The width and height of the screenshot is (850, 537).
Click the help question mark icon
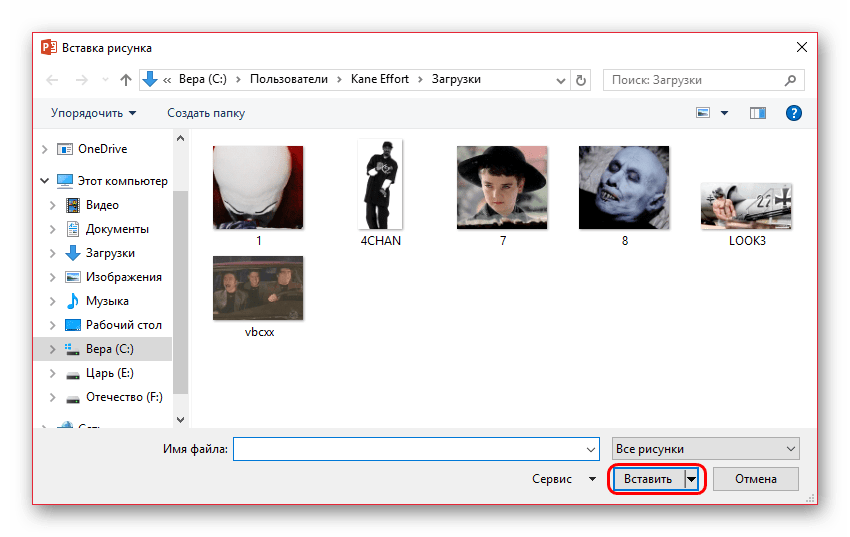point(793,113)
